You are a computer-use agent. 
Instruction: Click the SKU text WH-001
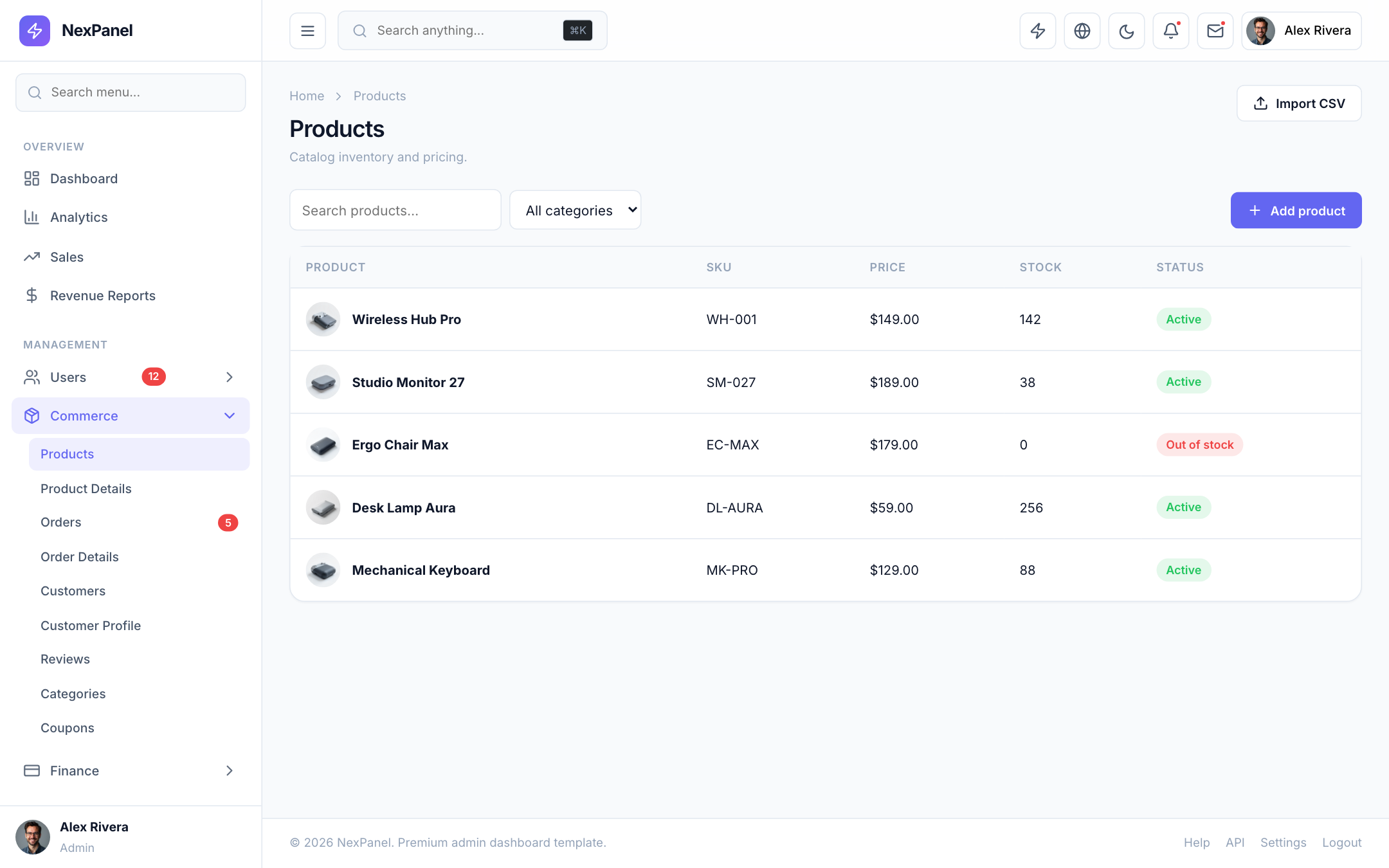[731, 319]
